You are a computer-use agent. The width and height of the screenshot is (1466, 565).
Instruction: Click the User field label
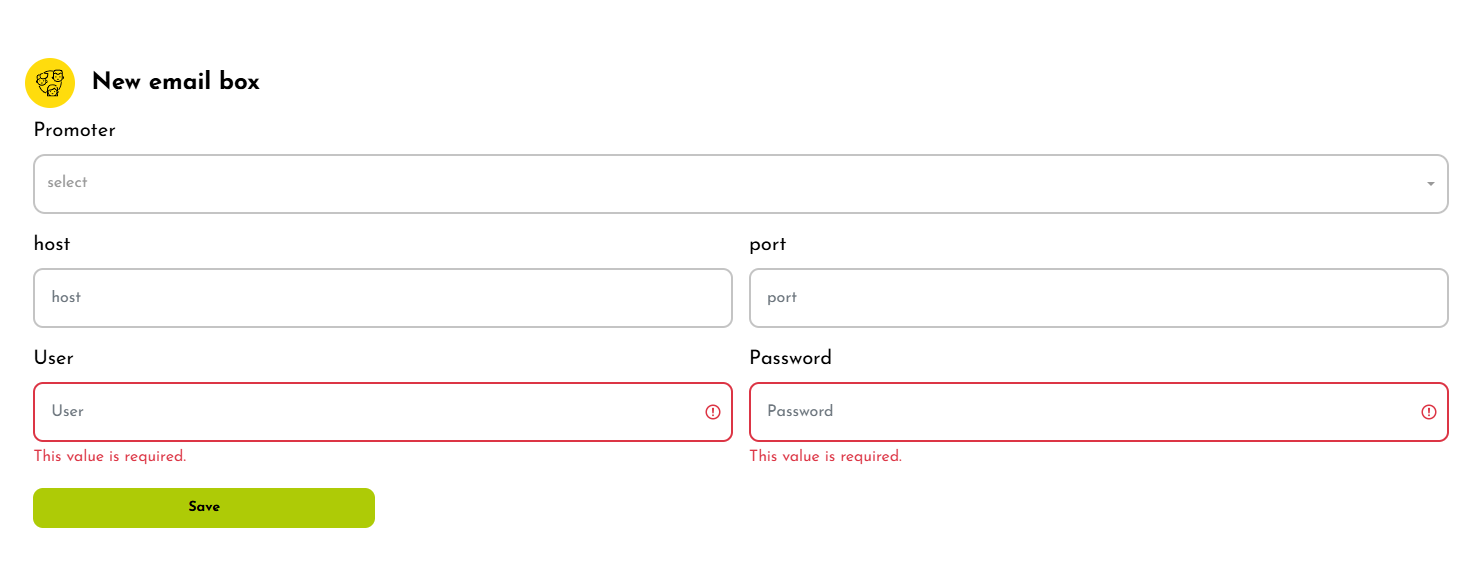pos(54,358)
